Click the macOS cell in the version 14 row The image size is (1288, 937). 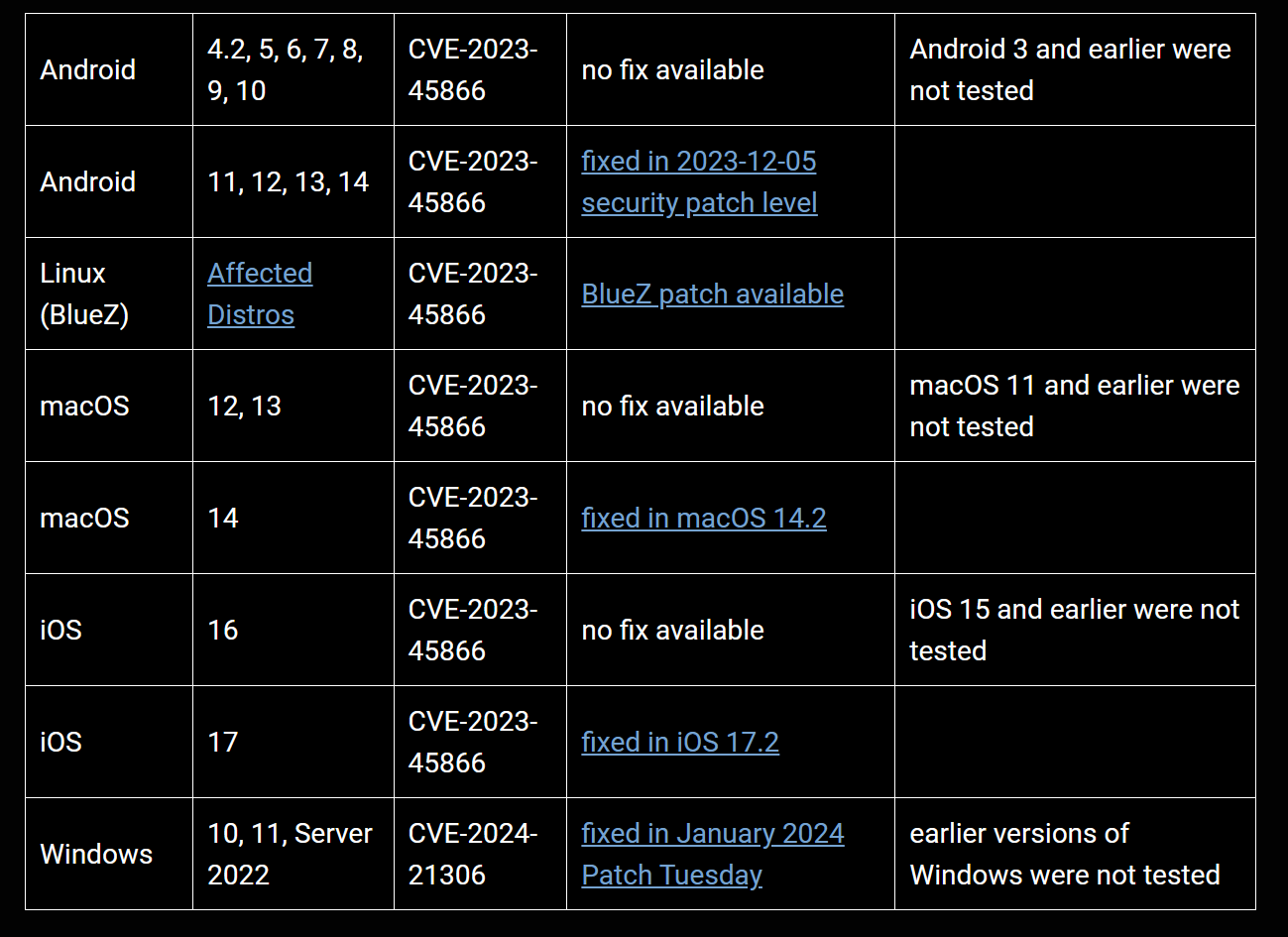pos(109,518)
